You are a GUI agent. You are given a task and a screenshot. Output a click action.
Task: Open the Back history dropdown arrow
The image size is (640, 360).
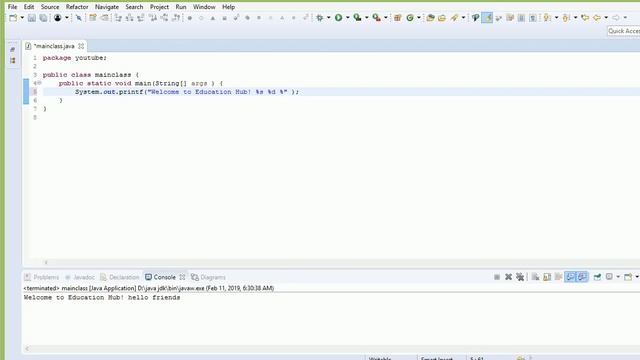606,18
